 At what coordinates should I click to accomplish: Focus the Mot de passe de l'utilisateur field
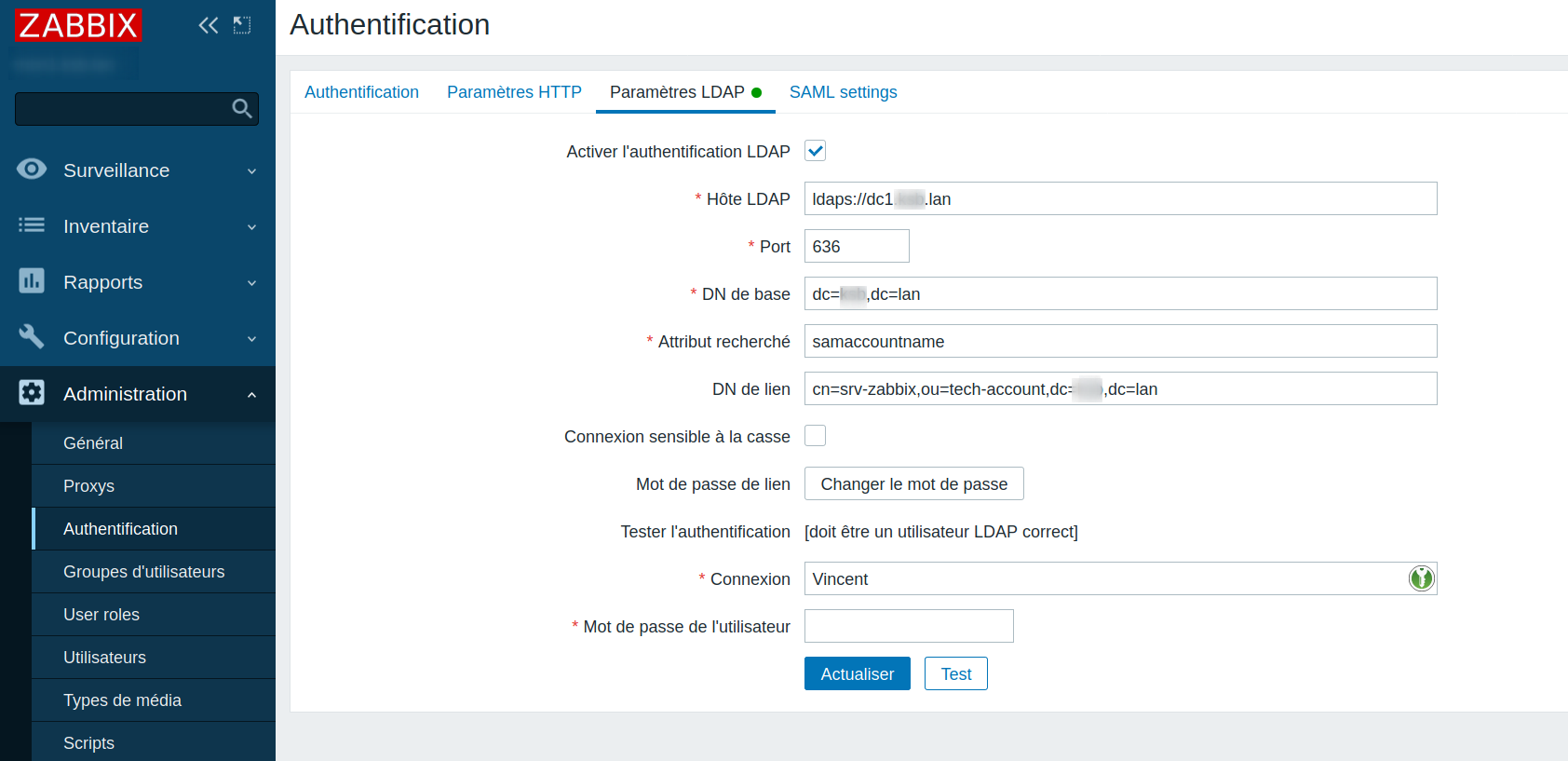pos(908,626)
